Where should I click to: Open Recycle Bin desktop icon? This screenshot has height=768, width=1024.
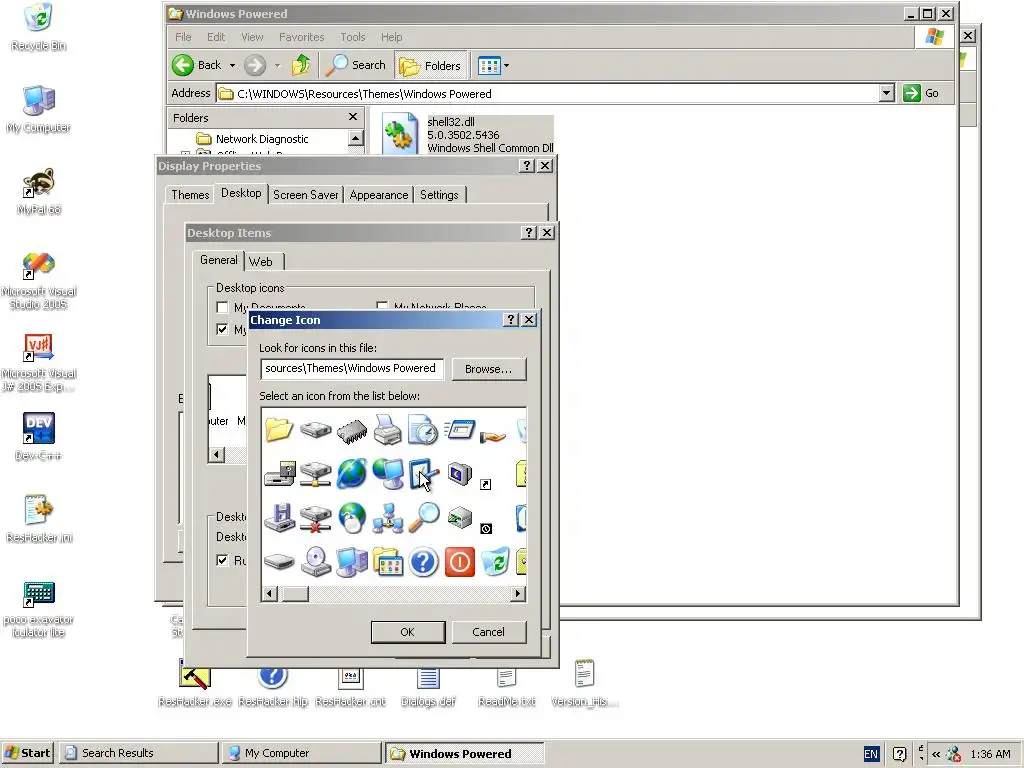39,28
